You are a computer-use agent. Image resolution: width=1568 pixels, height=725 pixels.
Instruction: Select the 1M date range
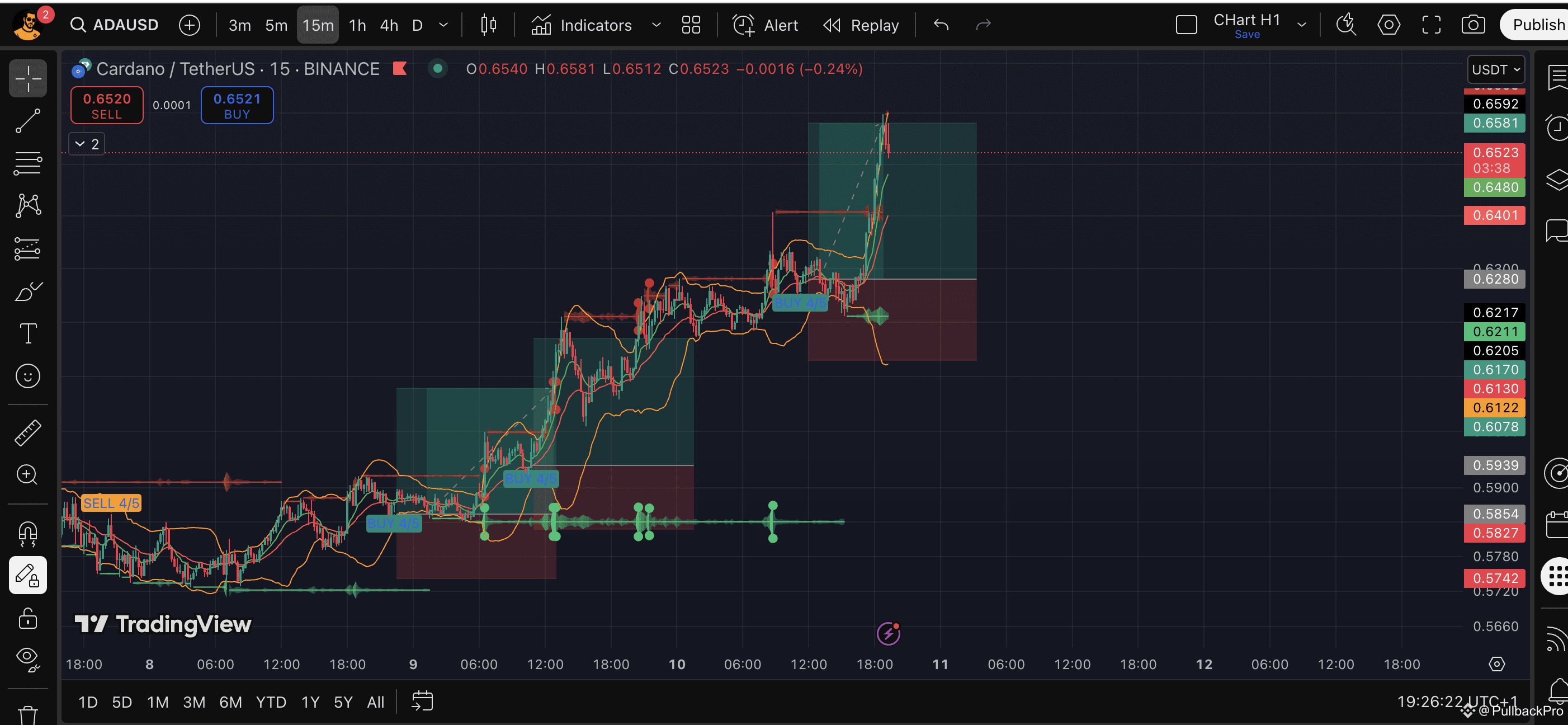(158, 702)
